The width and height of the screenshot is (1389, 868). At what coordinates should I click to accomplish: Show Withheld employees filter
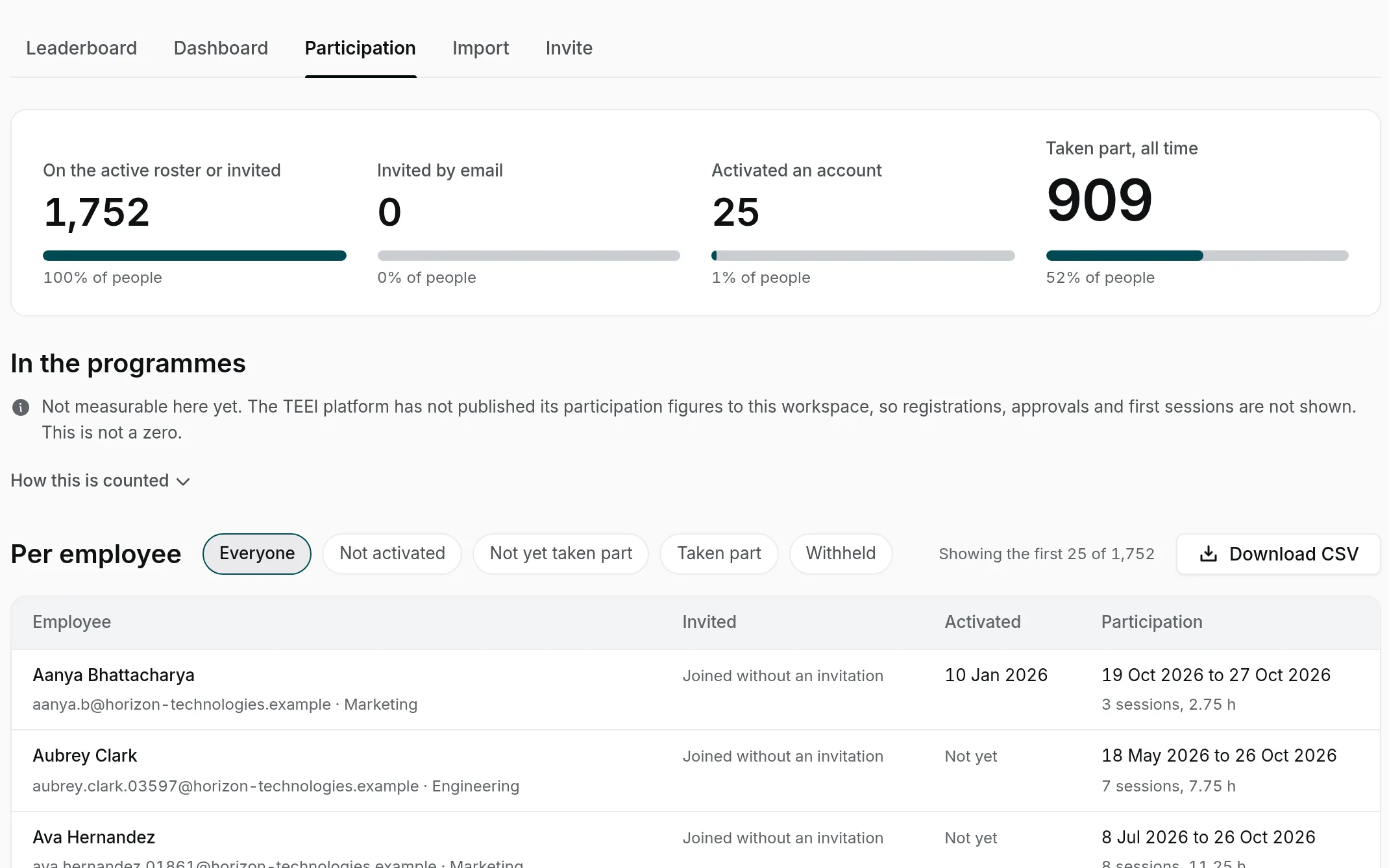tap(841, 553)
